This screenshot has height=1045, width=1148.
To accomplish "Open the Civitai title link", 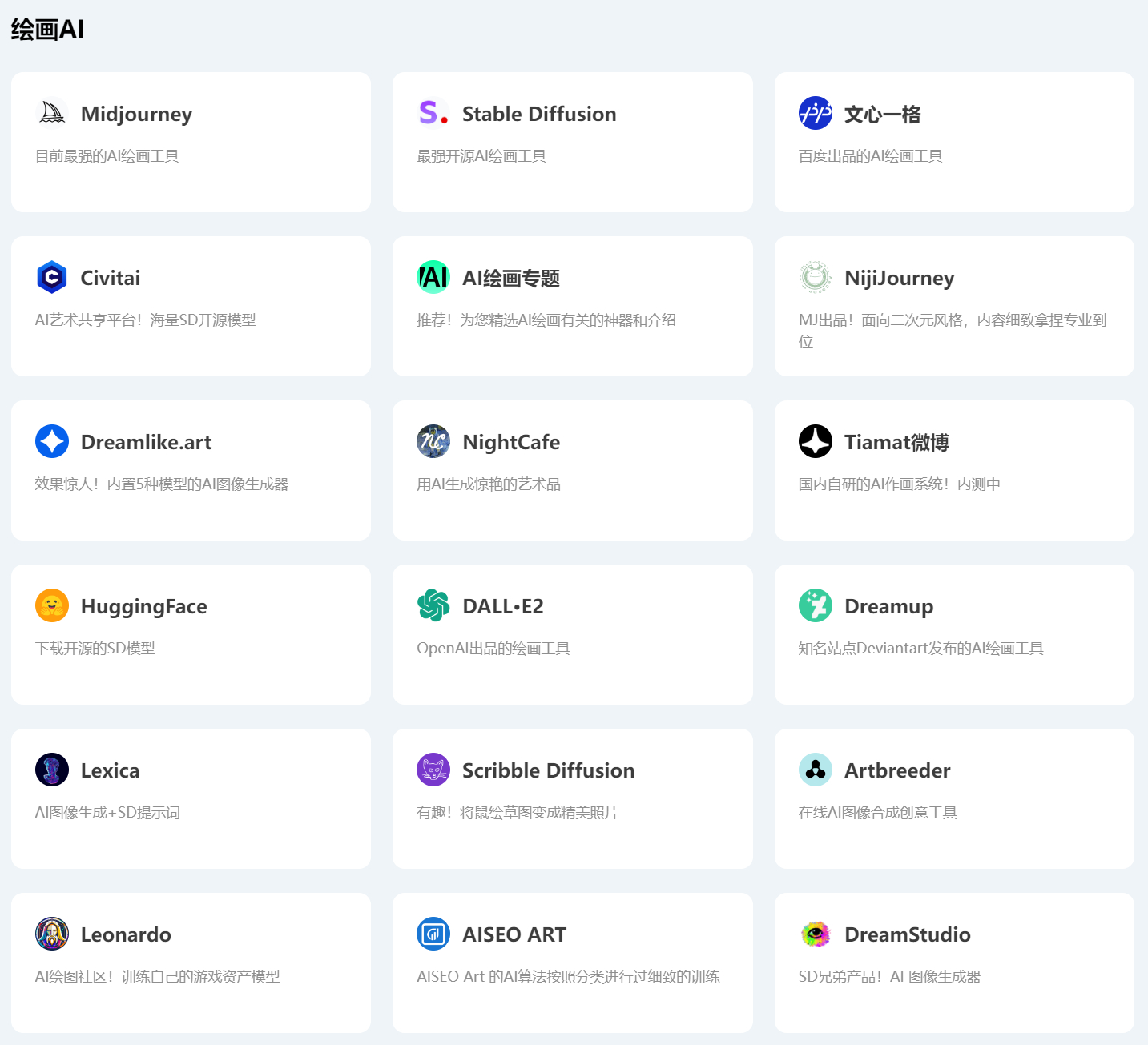I will (111, 278).
